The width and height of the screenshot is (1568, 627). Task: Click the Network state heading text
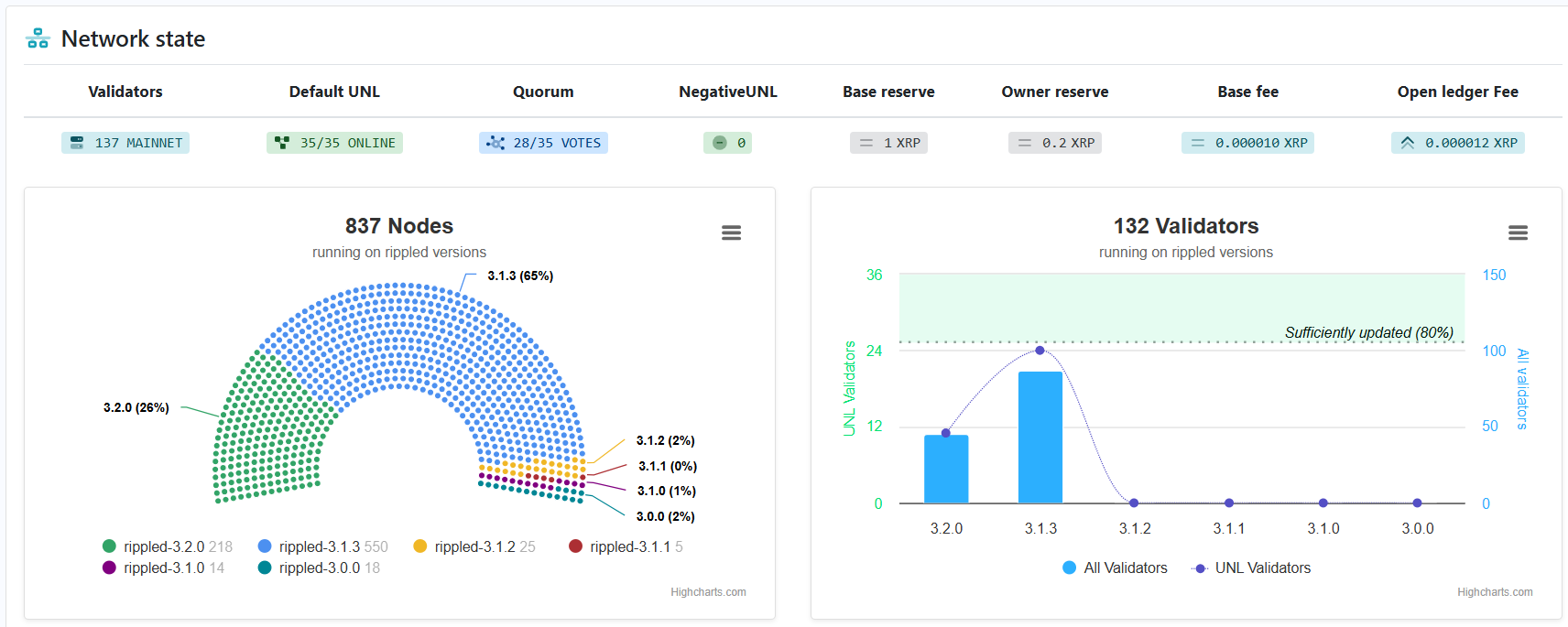pyautogui.click(x=134, y=38)
